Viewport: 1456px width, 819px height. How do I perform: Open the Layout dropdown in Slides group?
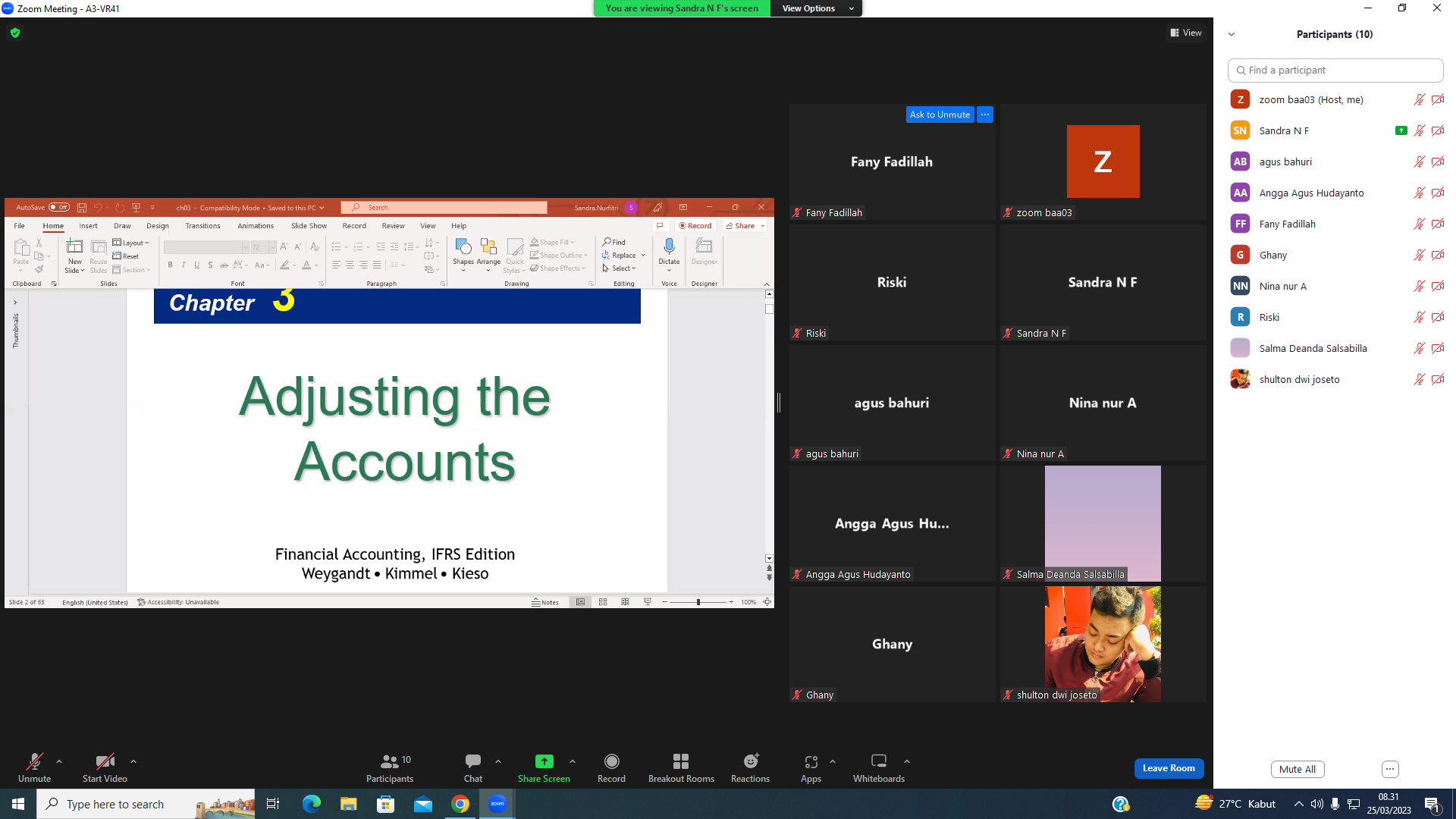[x=131, y=243]
